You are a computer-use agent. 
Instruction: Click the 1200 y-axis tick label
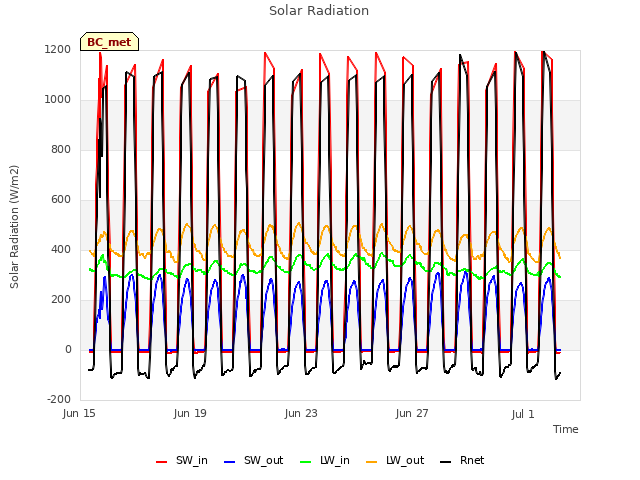click(58, 49)
